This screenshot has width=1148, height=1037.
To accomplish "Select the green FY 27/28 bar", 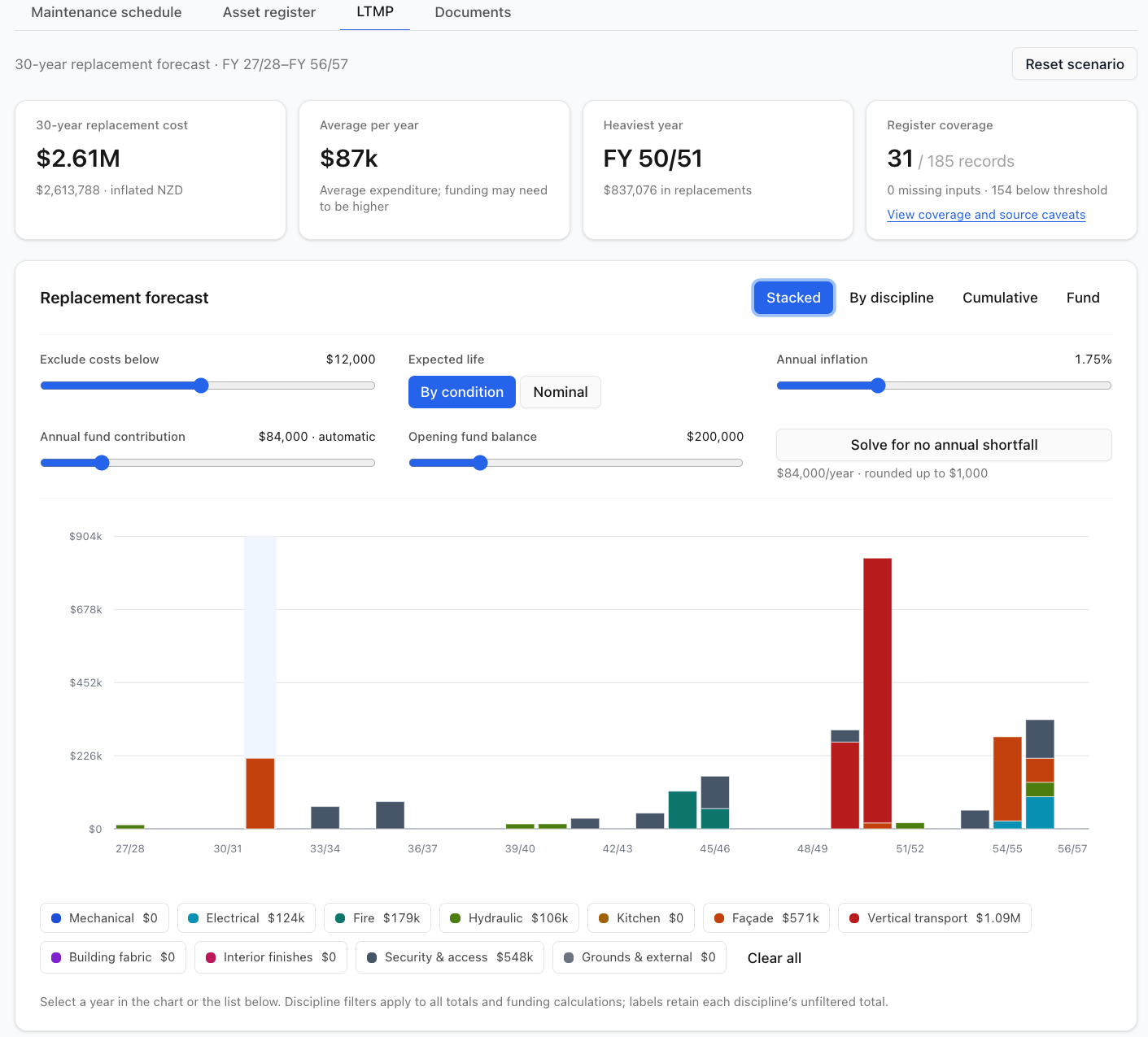I will (130, 826).
